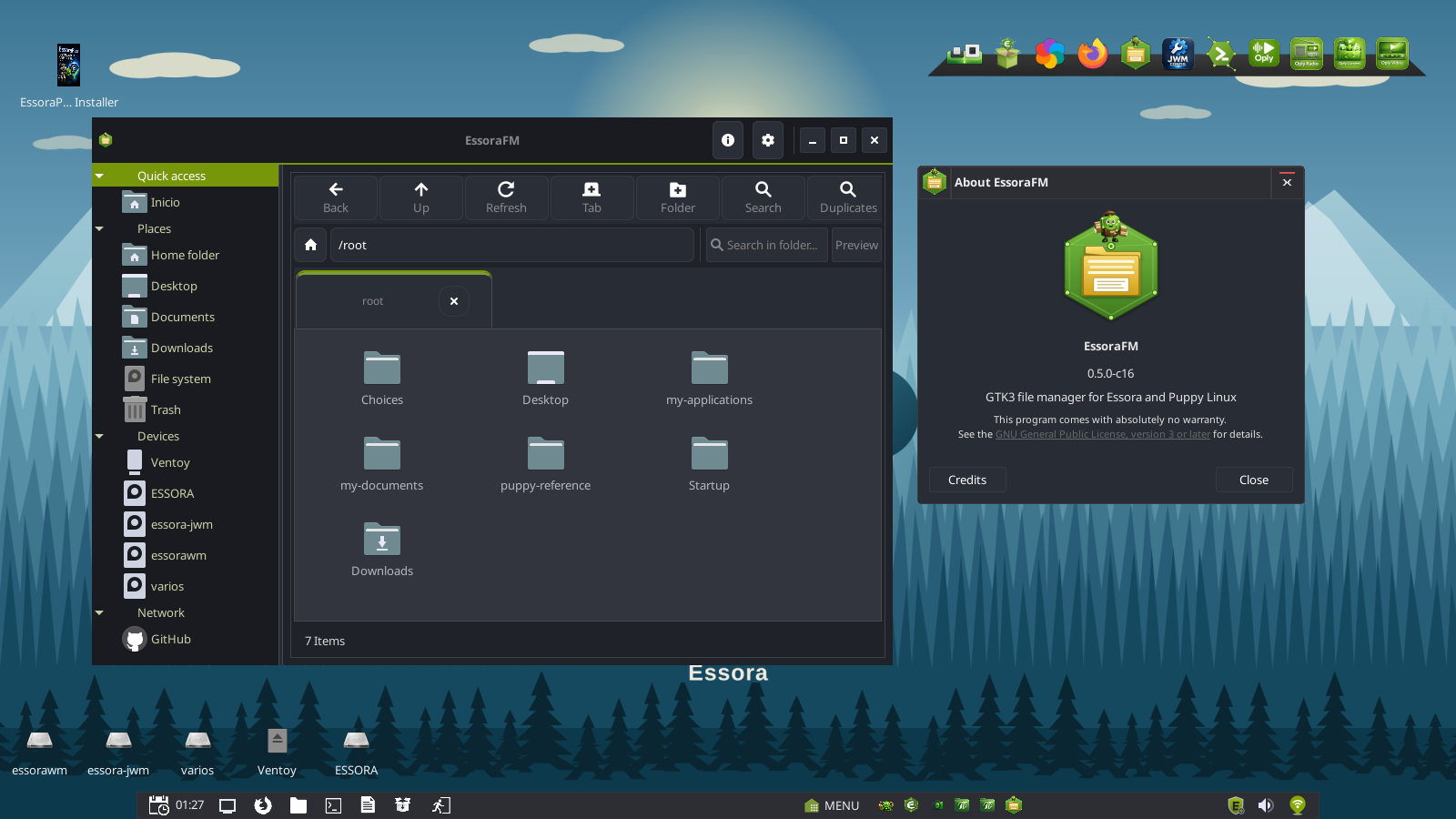Open the volume speaker tray icon
The height and width of the screenshot is (819, 1456).
[x=1266, y=805]
